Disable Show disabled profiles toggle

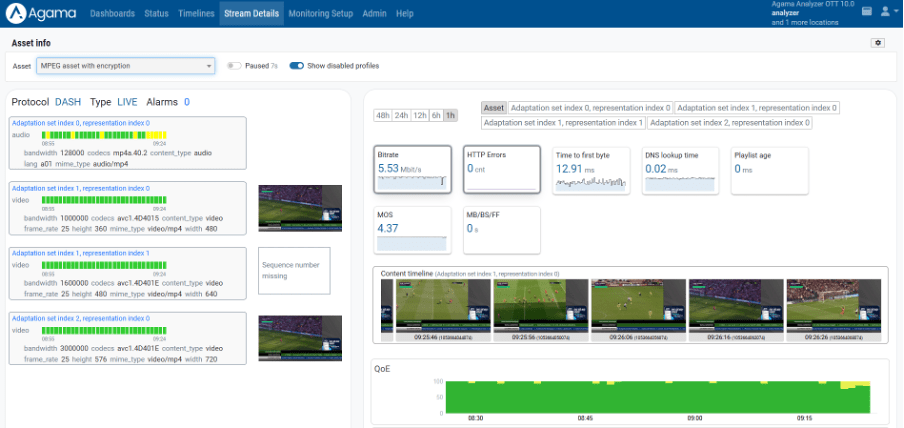click(296, 66)
